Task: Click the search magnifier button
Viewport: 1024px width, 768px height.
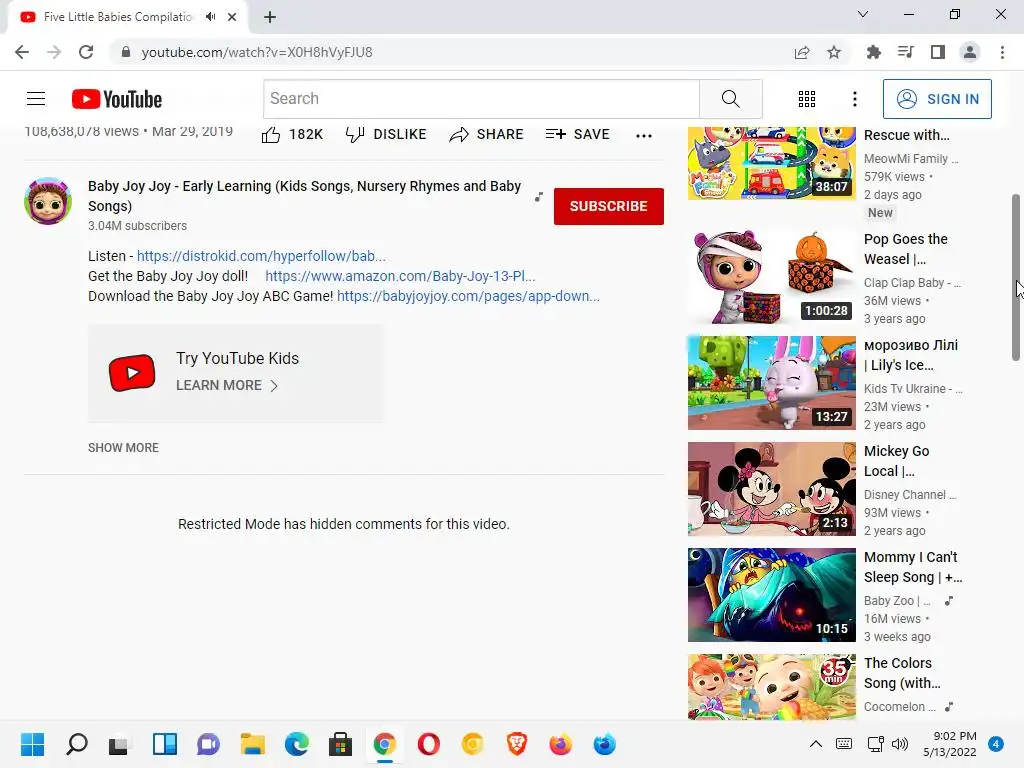Action: 731,99
